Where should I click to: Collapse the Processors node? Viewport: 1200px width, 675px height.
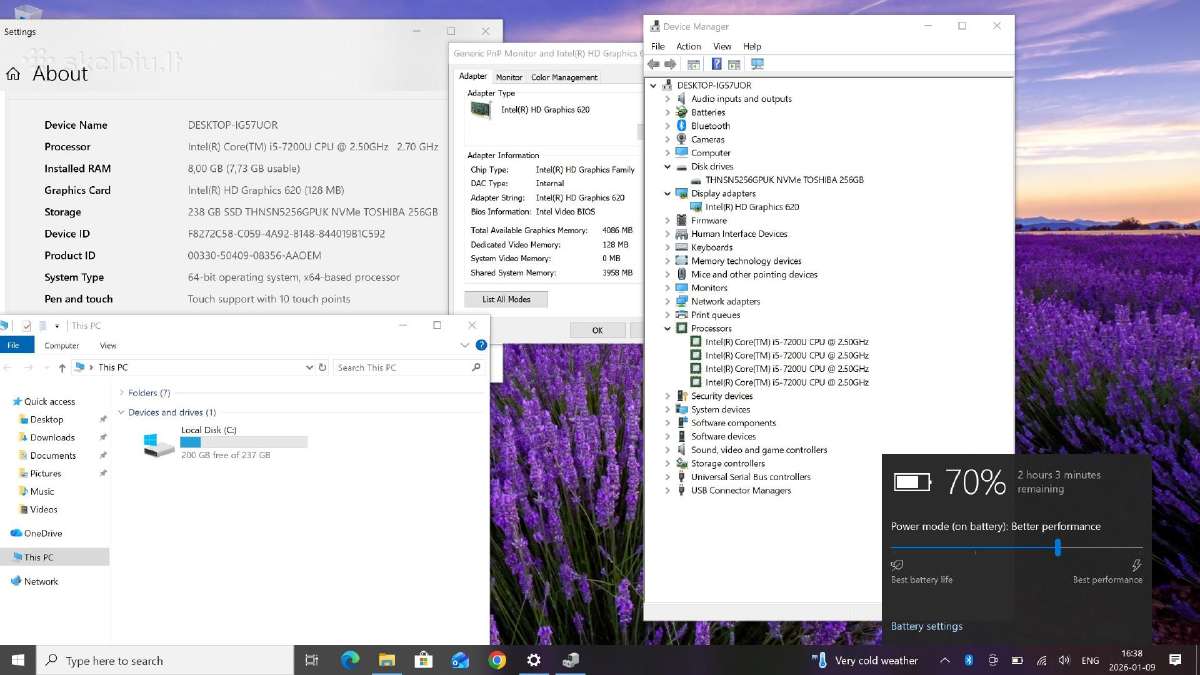tap(668, 328)
